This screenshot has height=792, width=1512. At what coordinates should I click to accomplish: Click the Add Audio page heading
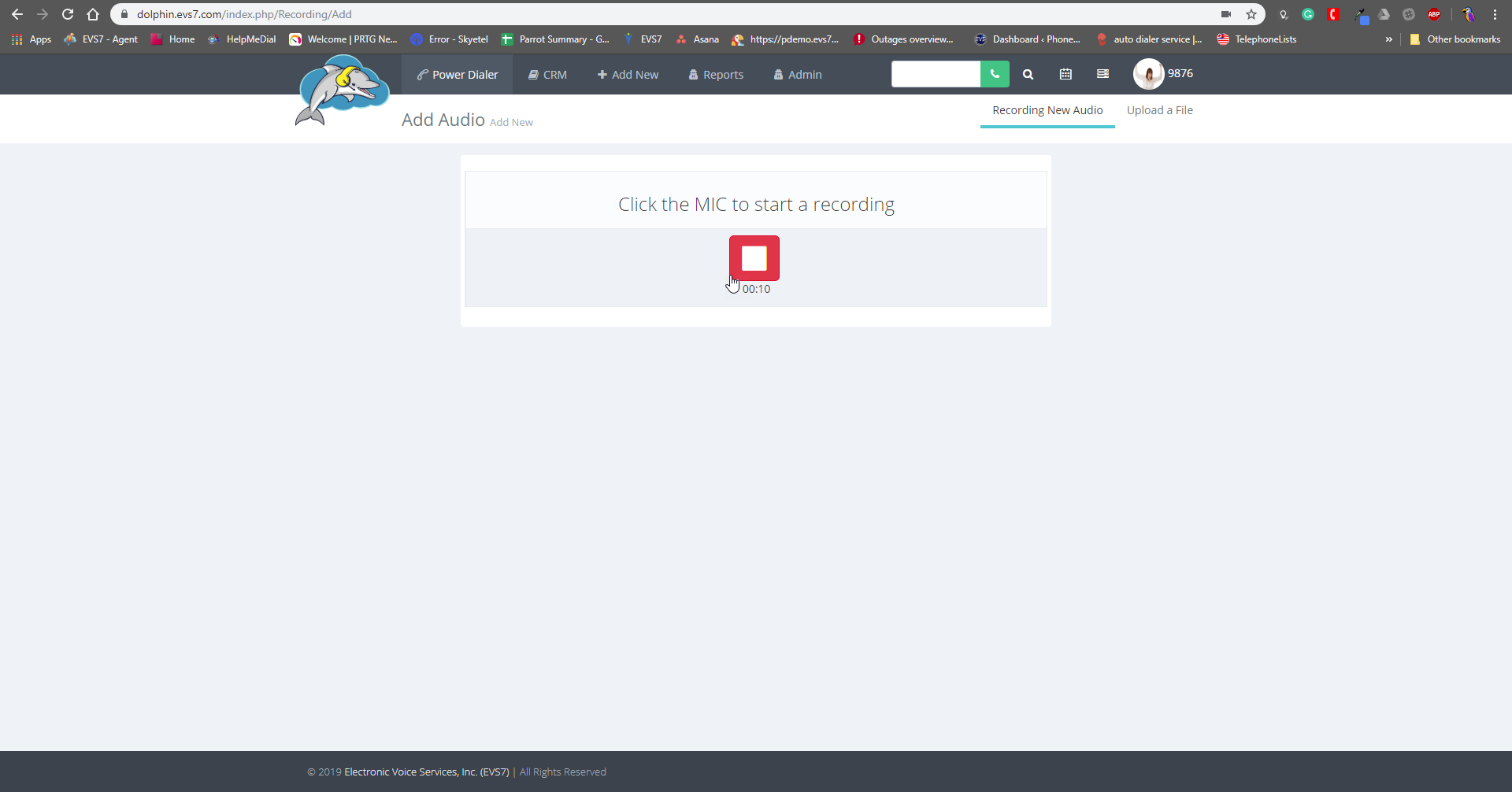pos(443,120)
